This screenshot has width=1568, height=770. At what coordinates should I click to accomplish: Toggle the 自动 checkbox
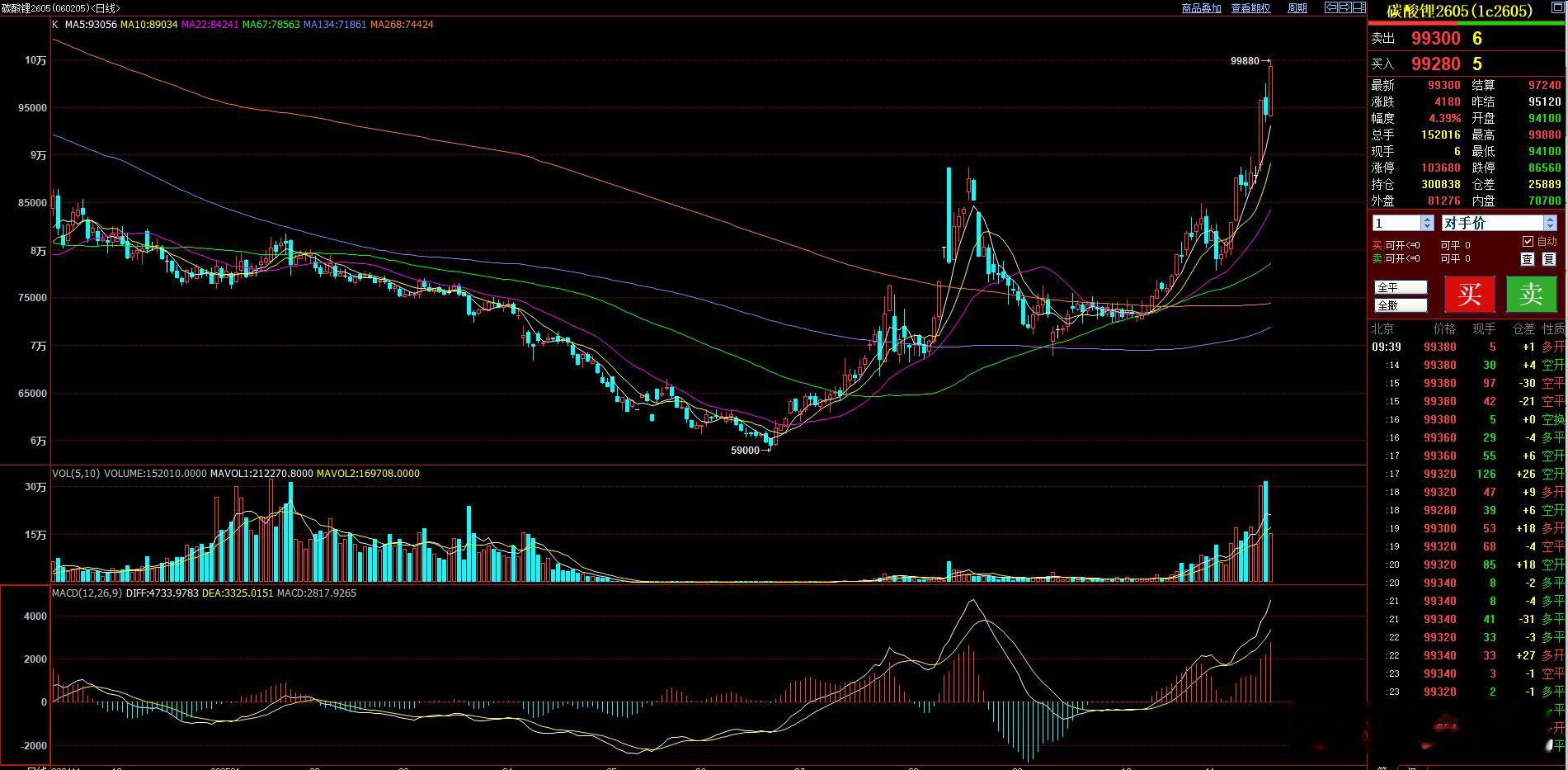click(x=1528, y=241)
